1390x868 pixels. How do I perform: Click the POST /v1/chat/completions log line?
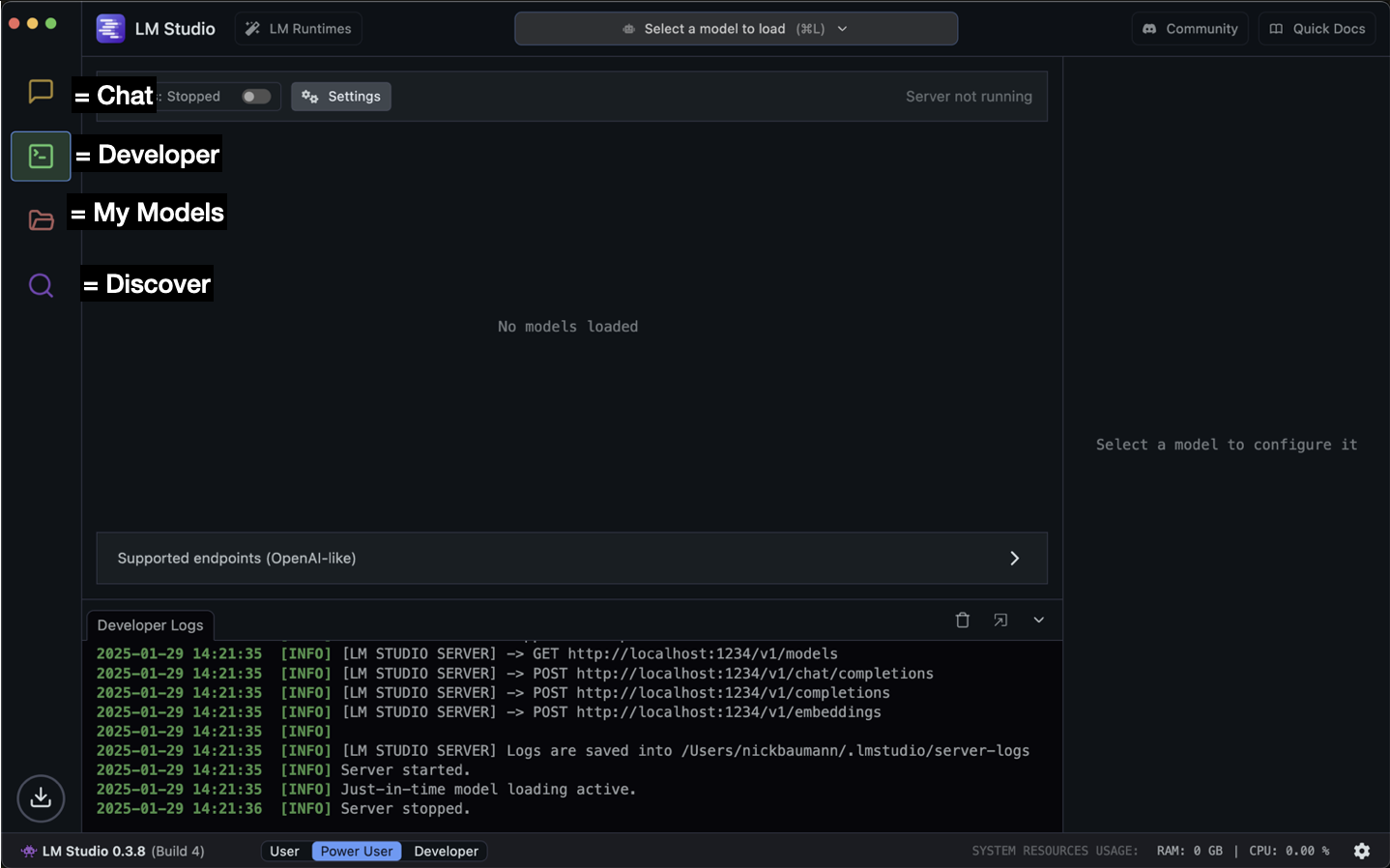[x=514, y=674]
